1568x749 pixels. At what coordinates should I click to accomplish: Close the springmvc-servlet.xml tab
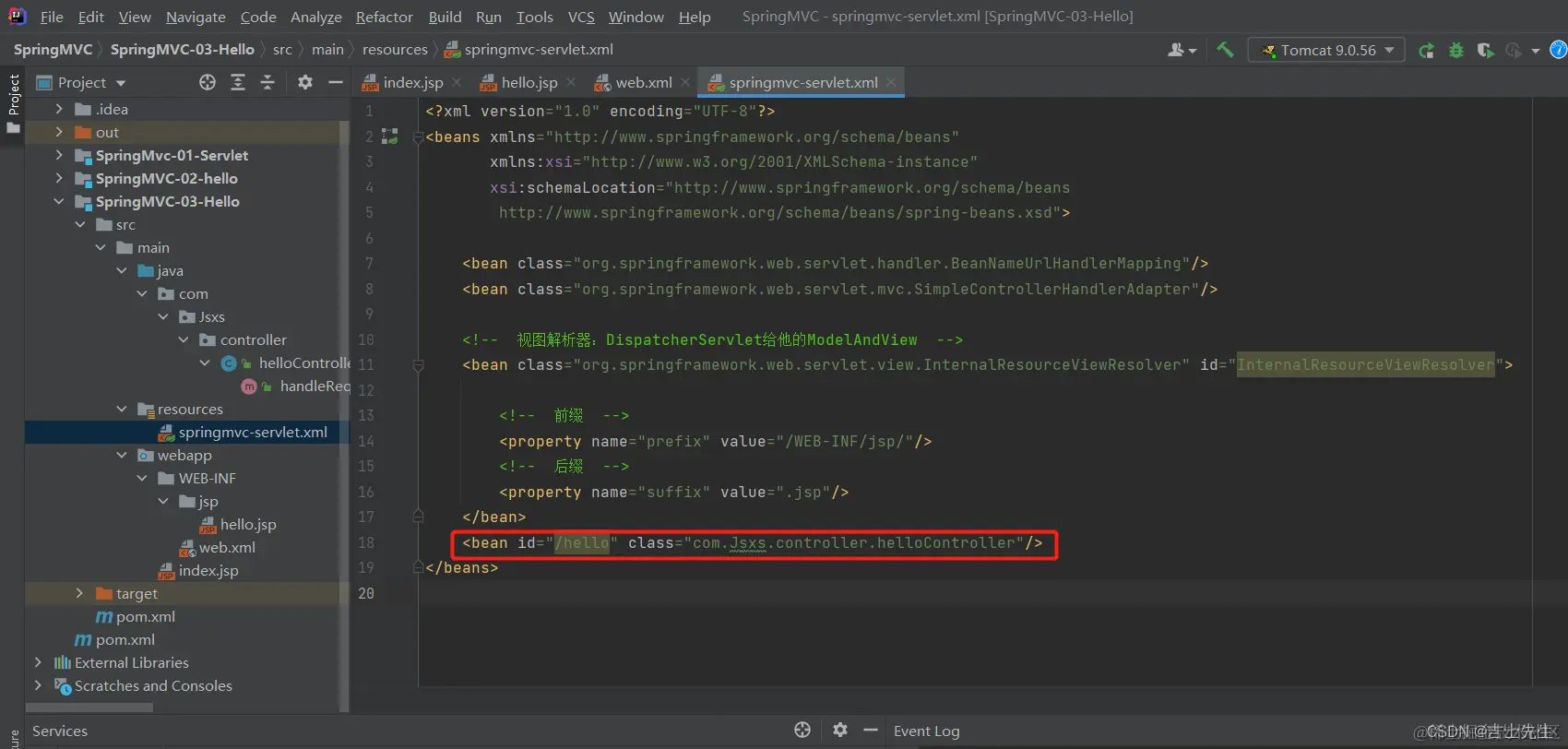pyautogui.click(x=891, y=82)
